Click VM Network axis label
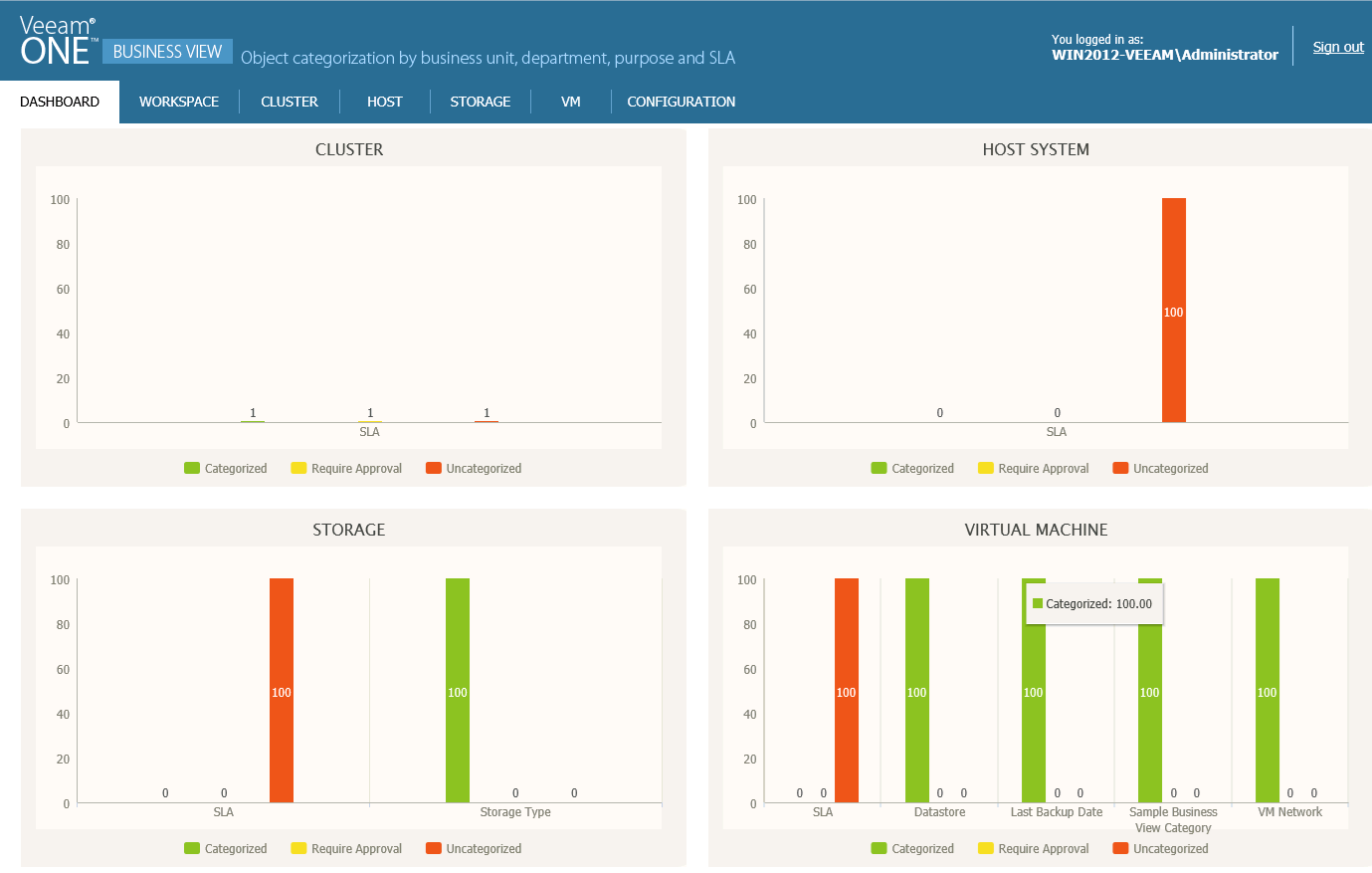1372x873 pixels. [1290, 812]
